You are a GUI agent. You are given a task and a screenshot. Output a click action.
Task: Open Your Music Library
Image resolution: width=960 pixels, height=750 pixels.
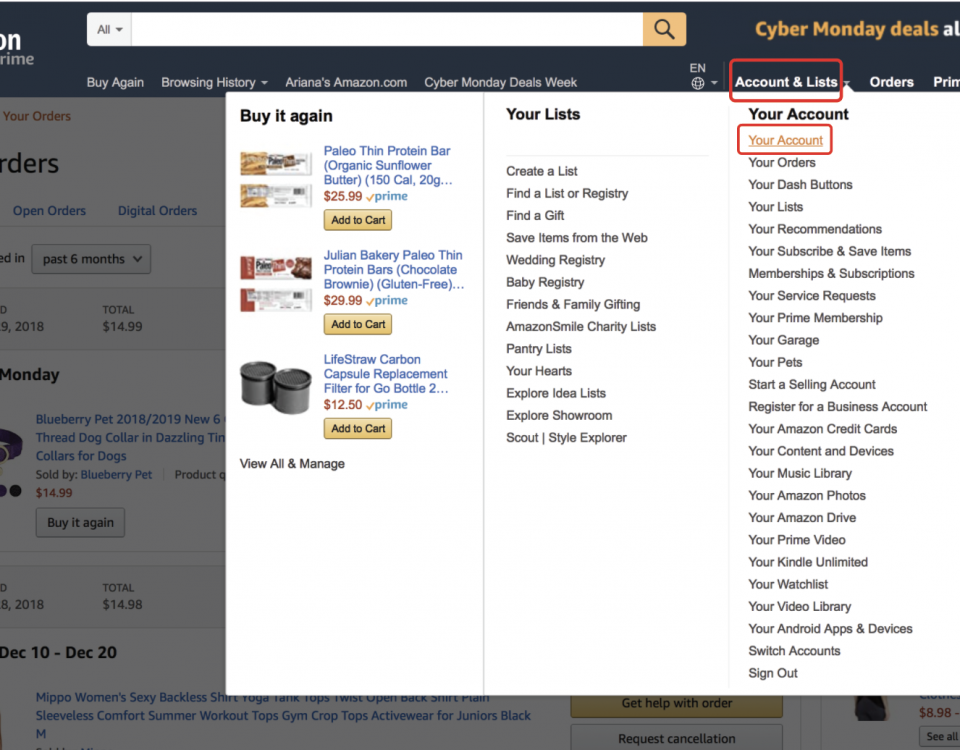pyautogui.click(x=800, y=473)
